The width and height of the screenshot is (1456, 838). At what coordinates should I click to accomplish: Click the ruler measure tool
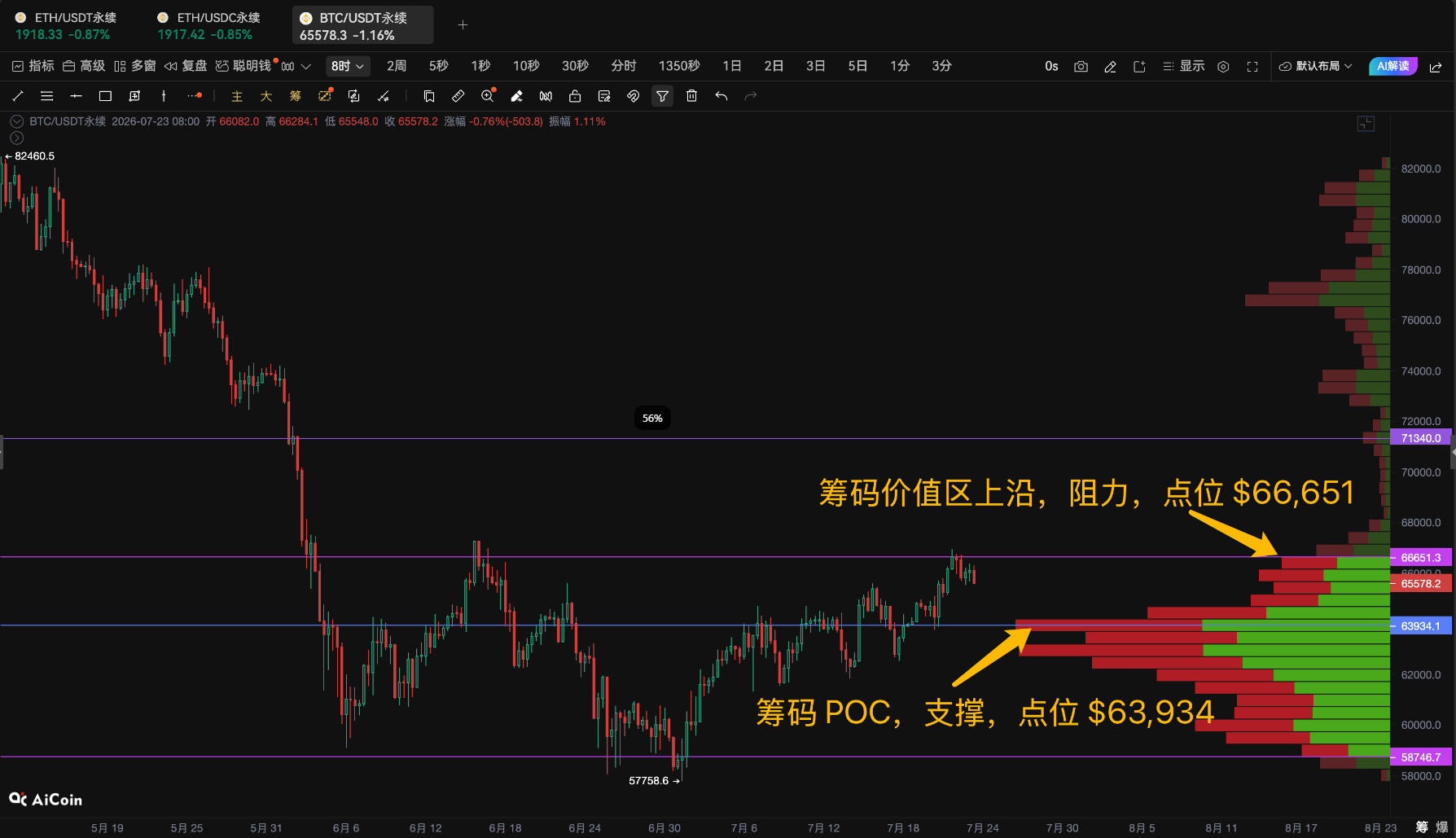point(458,96)
